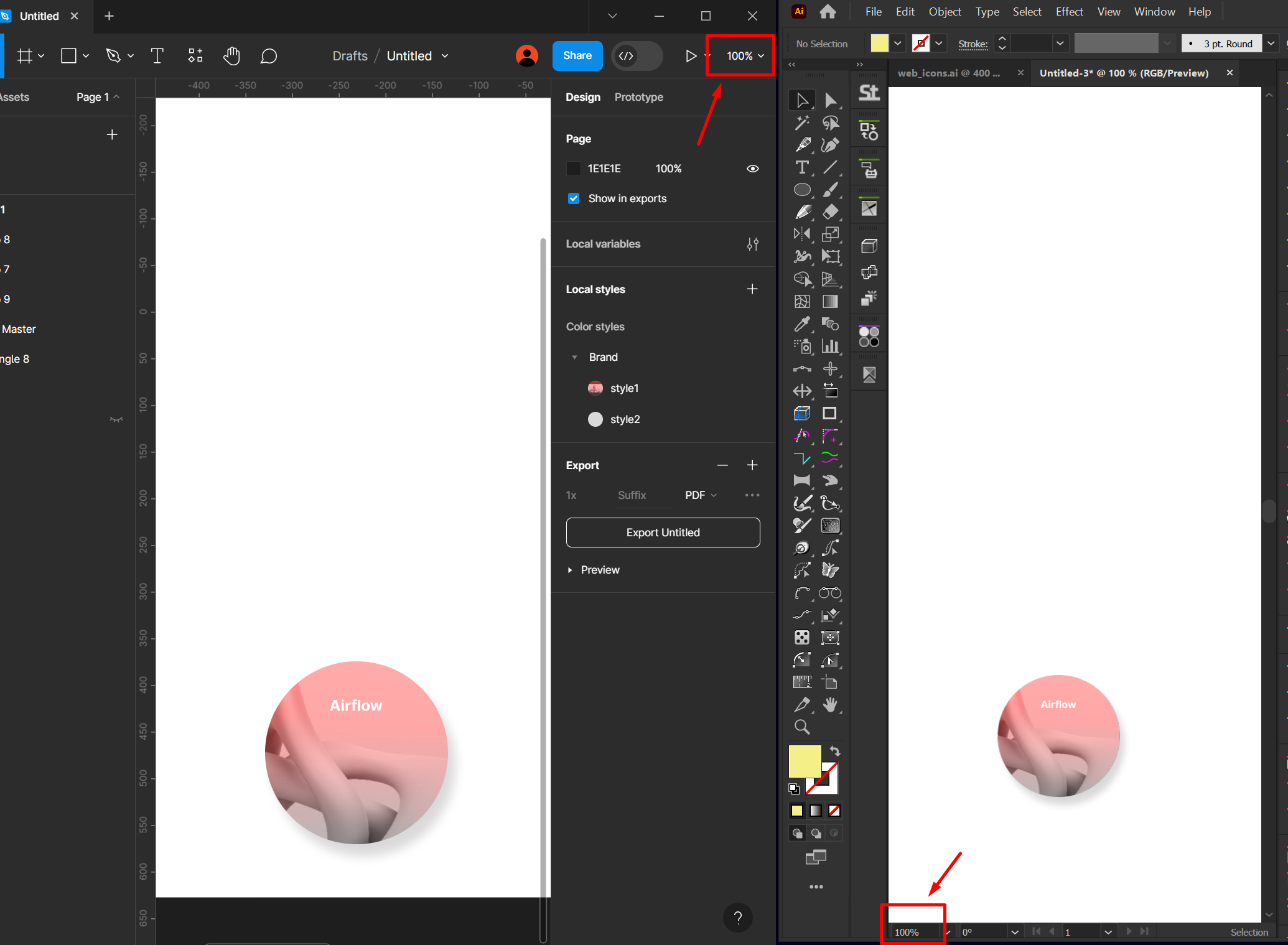Open the Object menu in Illustrator
The image size is (1288, 945).
coord(943,11)
